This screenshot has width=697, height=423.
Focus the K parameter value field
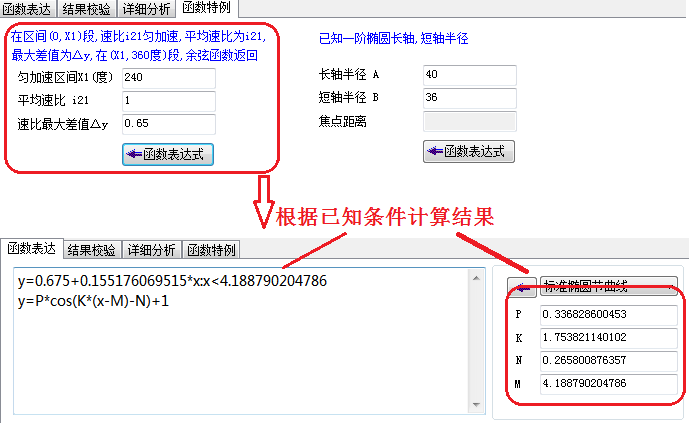608,338
